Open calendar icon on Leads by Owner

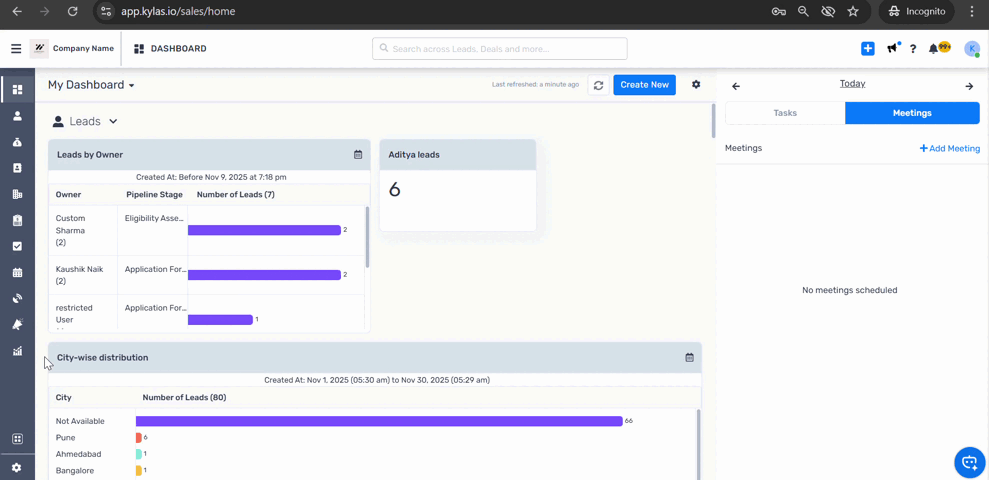coord(358,155)
